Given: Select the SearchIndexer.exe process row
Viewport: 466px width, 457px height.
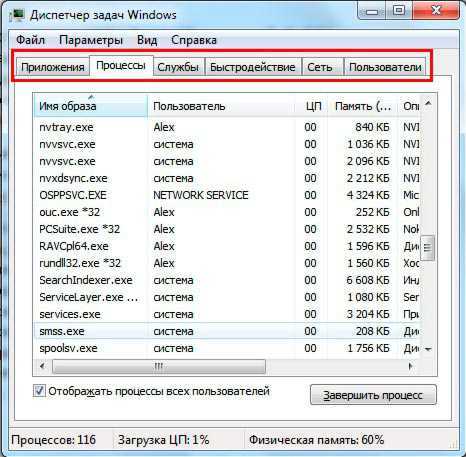Looking at the screenshot, I should [227, 280].
